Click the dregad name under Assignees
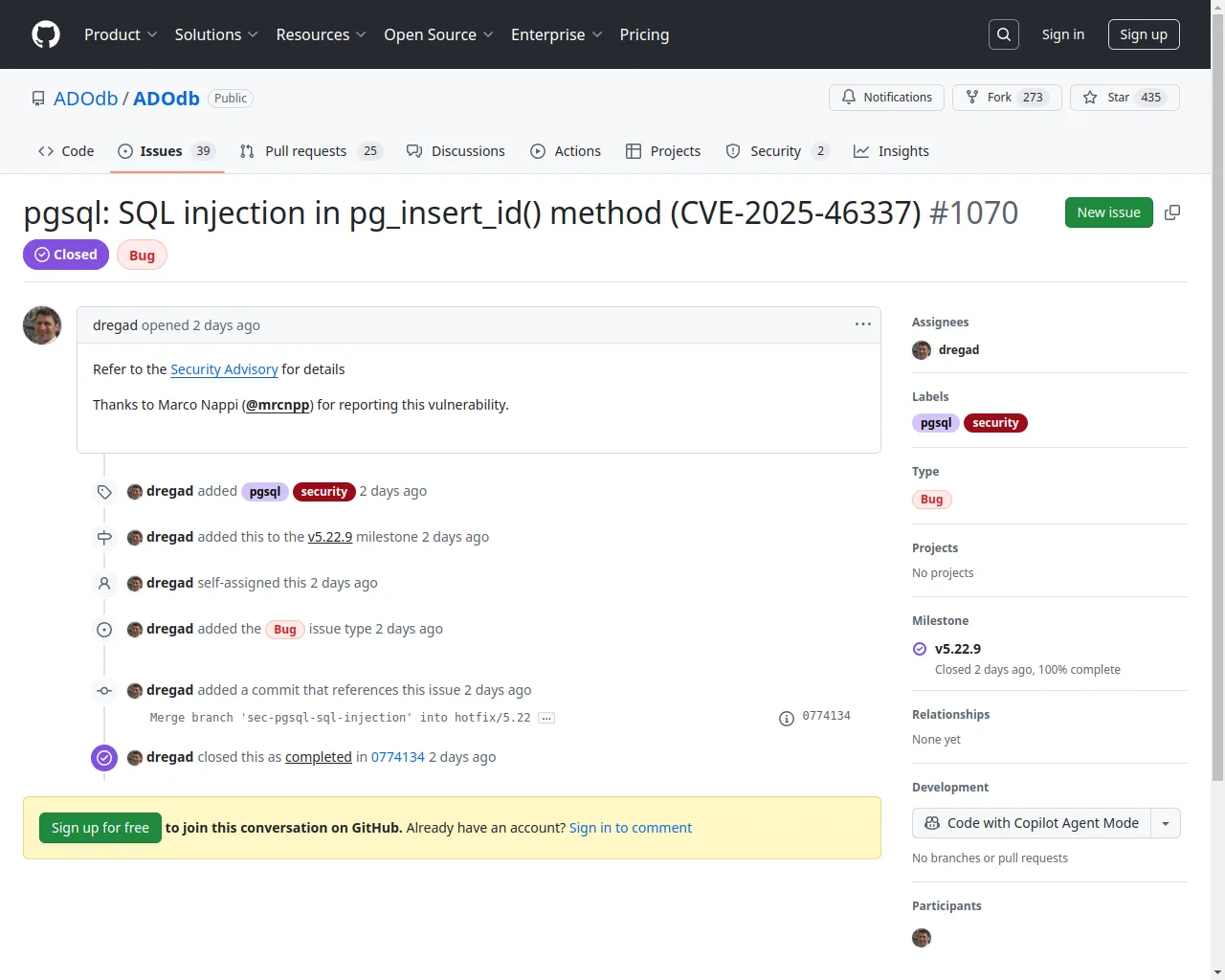 [959, 350]
